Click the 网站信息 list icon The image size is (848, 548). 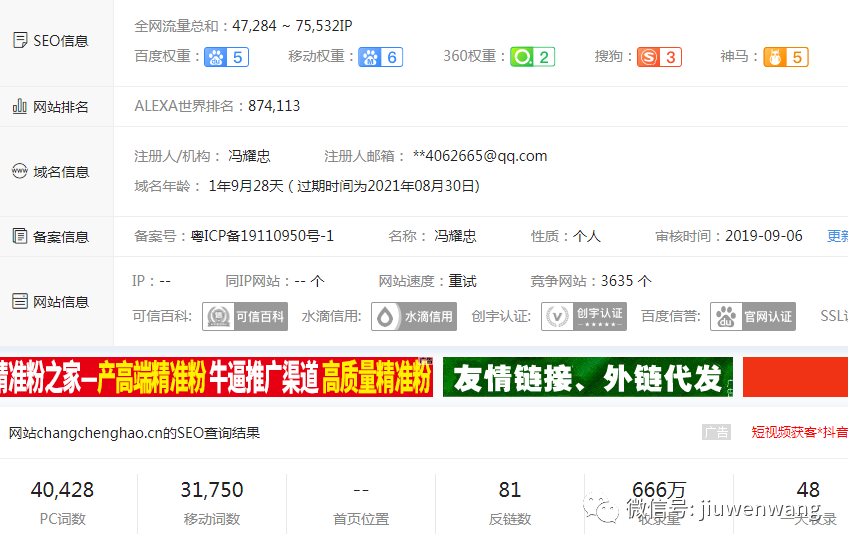[20, 301]
